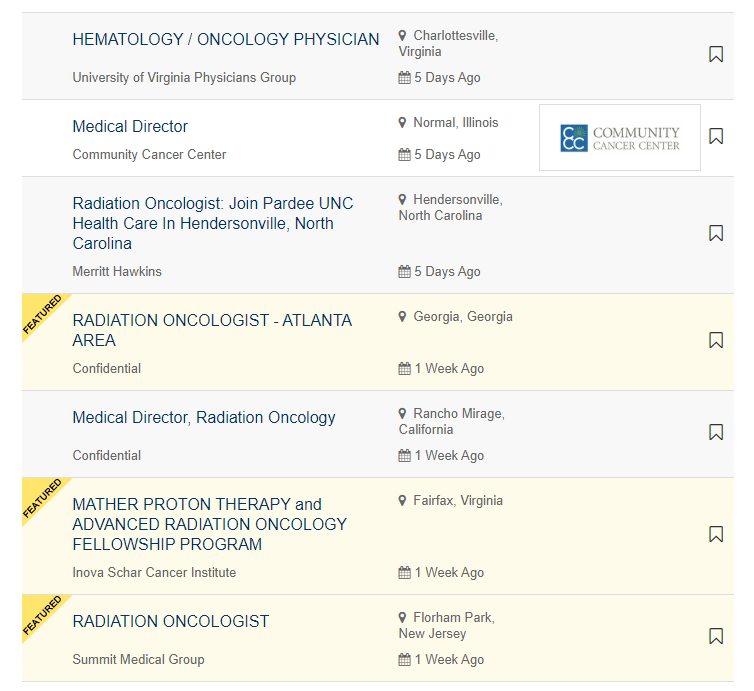Click University of Virginia Physicians Group employer name

184,77
